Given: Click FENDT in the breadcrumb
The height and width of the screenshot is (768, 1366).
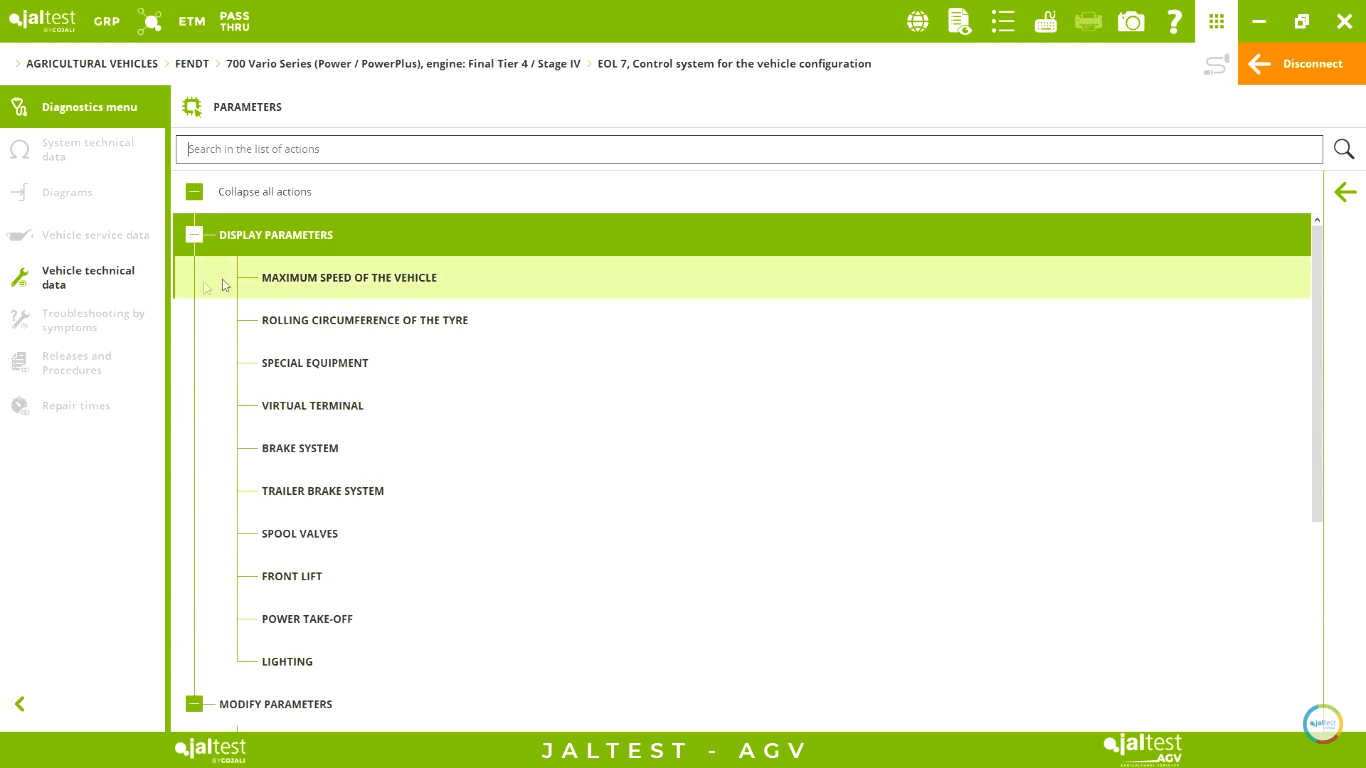Looking at the screenshot, I should 192,64.
